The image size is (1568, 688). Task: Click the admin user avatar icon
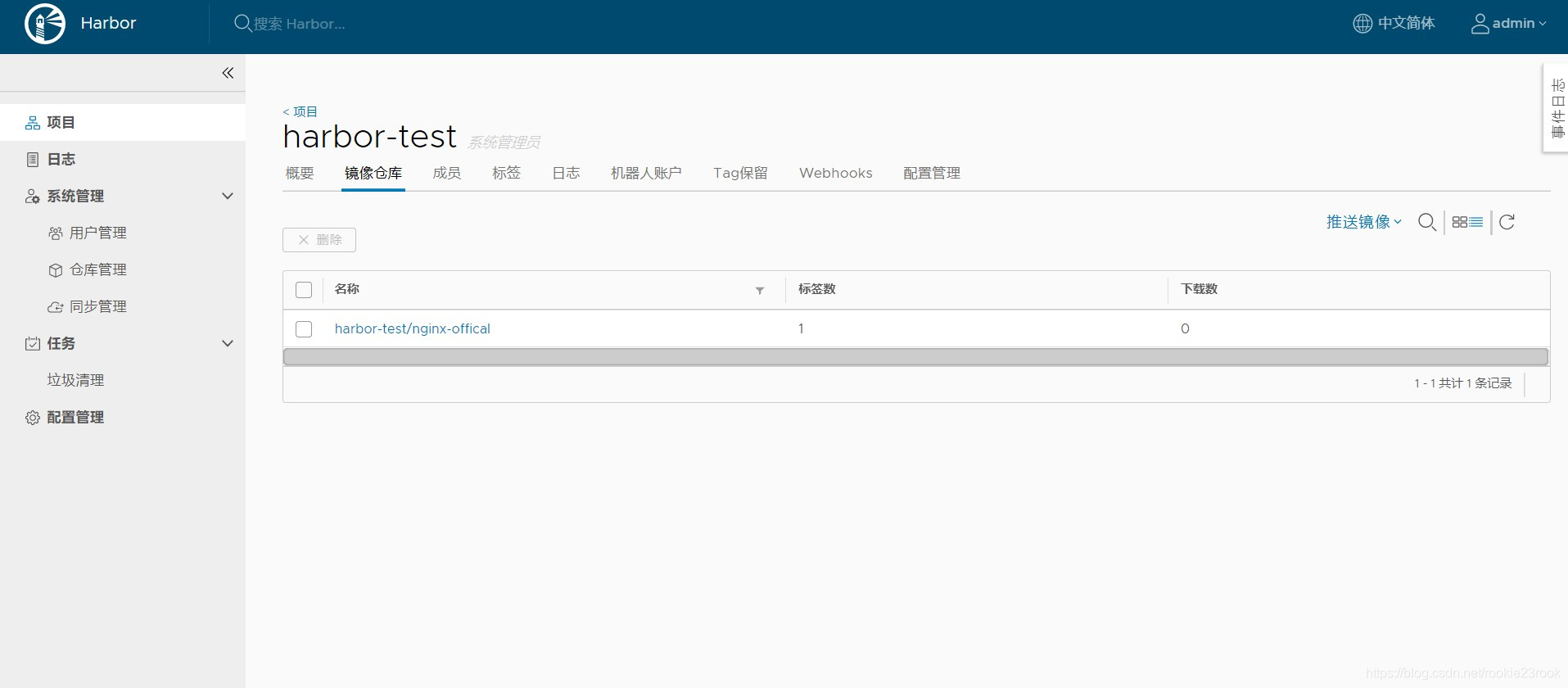tap(1480, 24)
